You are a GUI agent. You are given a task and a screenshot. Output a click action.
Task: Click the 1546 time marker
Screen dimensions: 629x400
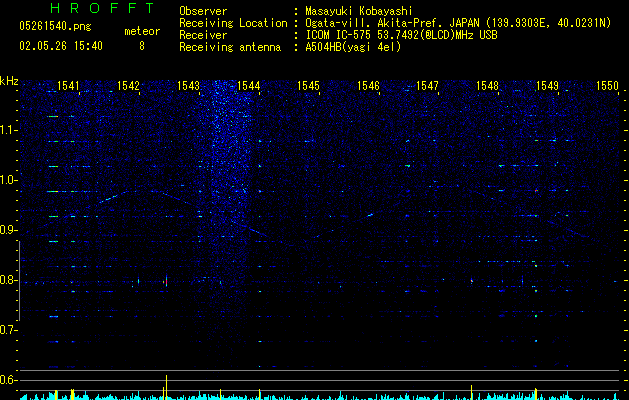[x=368, y=85]
